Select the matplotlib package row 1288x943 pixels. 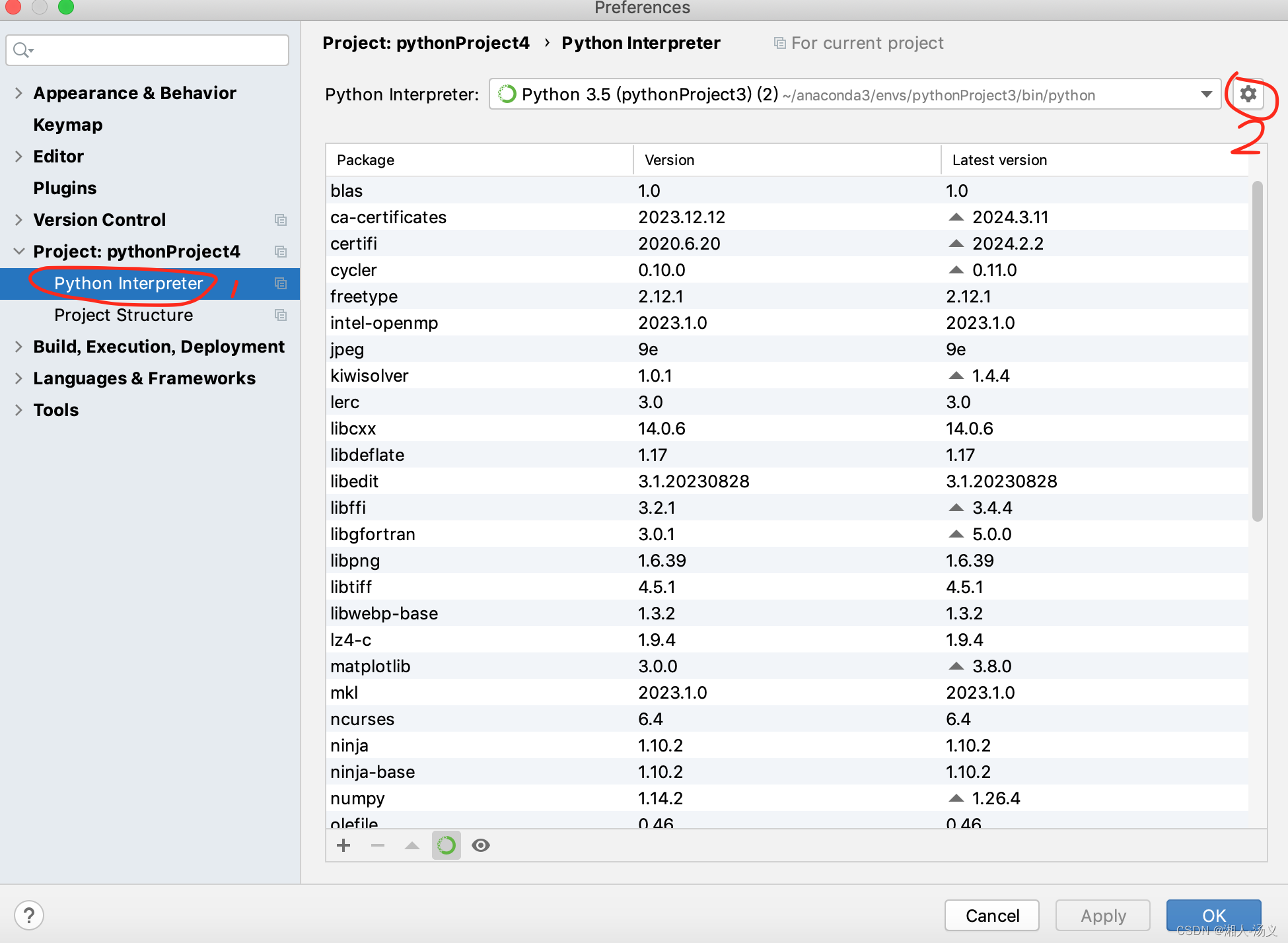(x=371, y=666)
